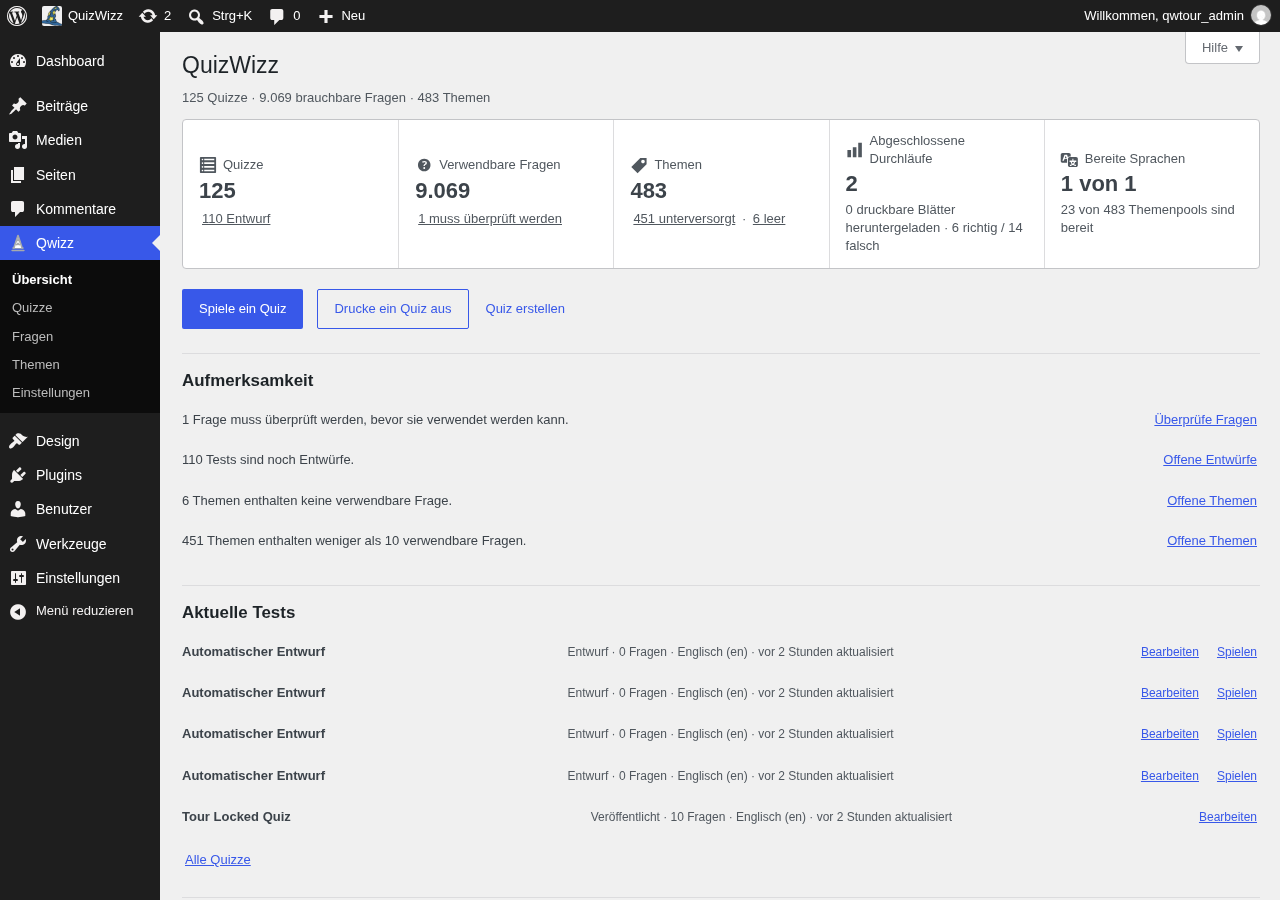1280x900 pixels.
Task: Click the Menü reduzieren arrow icon
Action: pyautogui.click(x=18, y=611)
